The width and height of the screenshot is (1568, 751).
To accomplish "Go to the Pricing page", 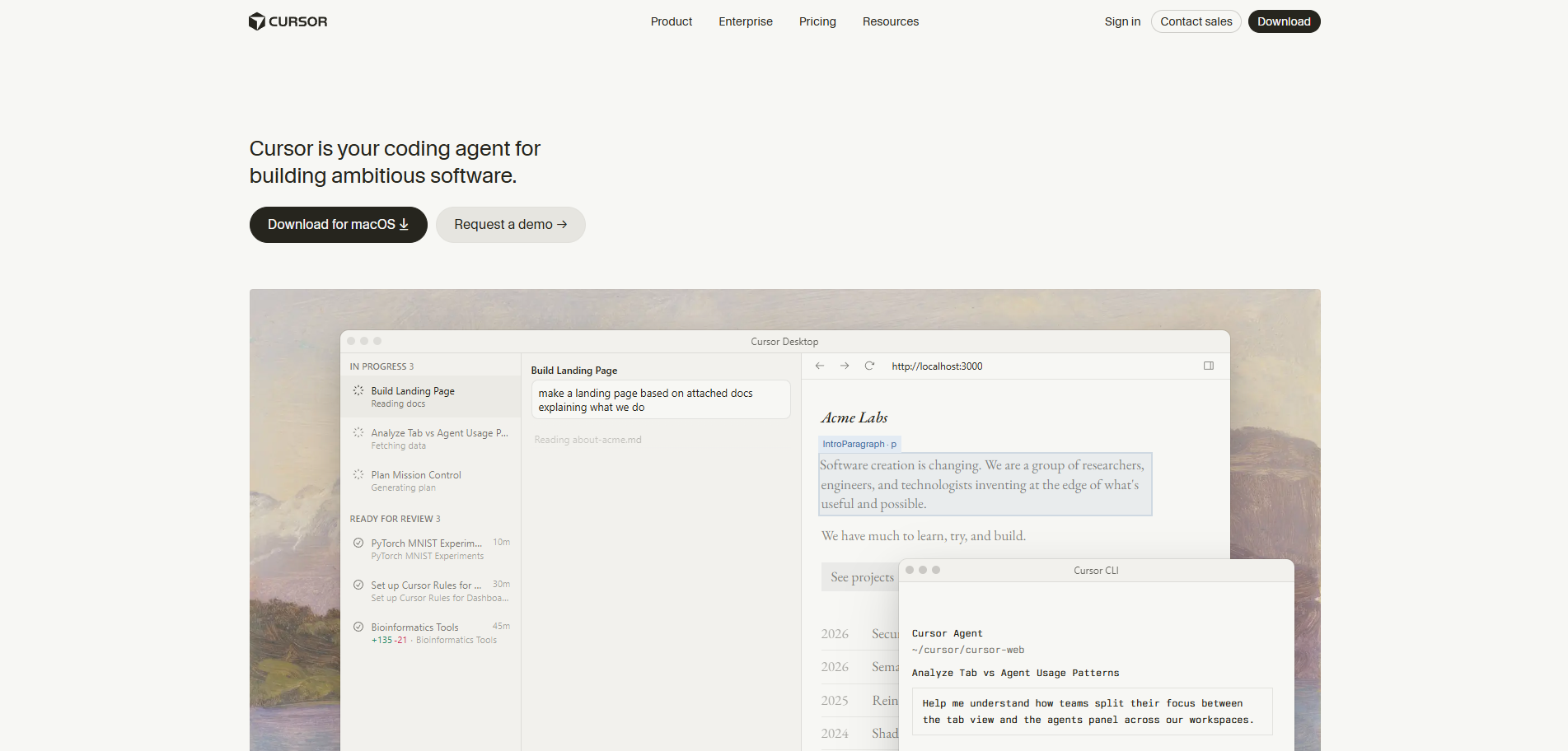I will 817,21.
